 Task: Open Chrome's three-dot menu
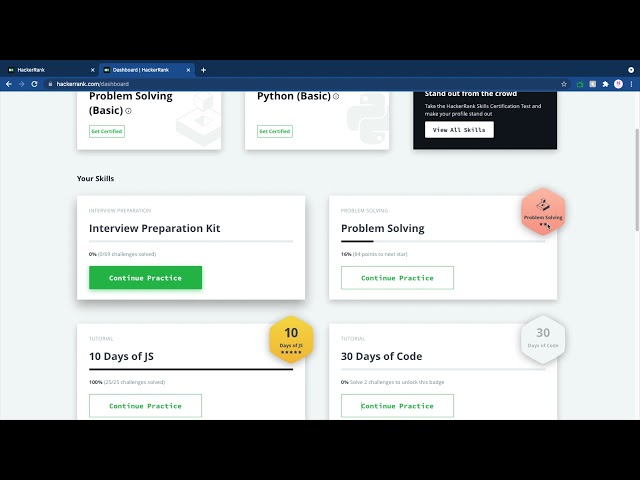click(x=631, y=84)
